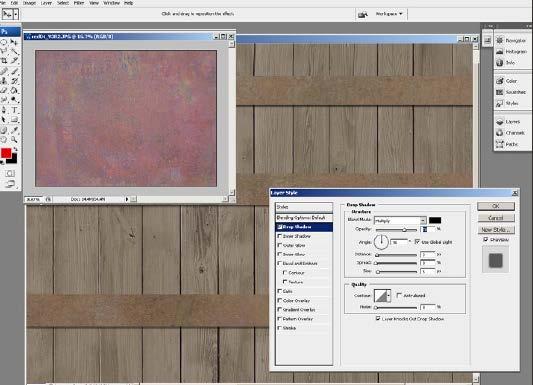Select the Rectangle shape tool

tap(14, 120)
